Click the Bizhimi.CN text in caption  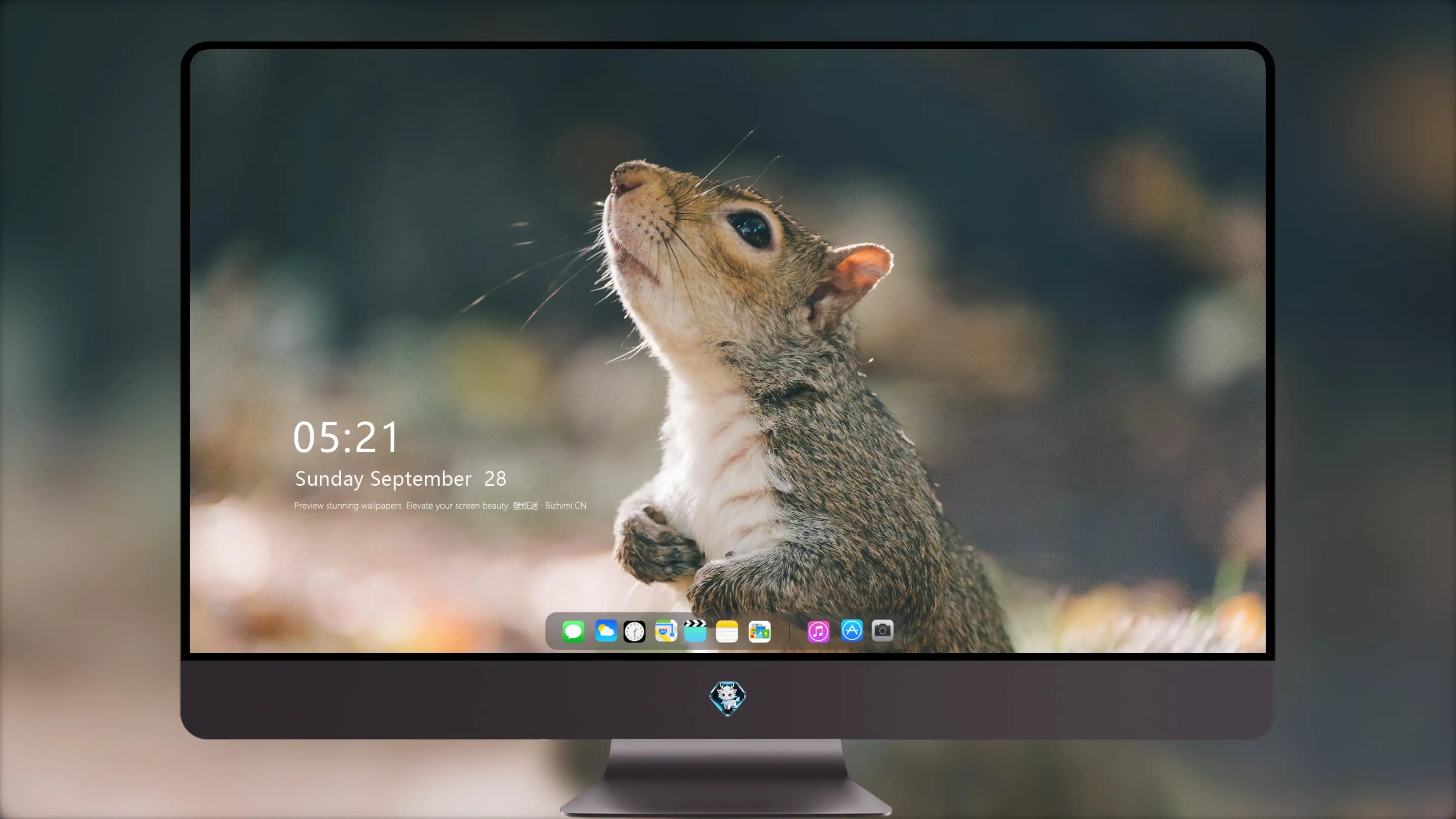click(566, 505)
